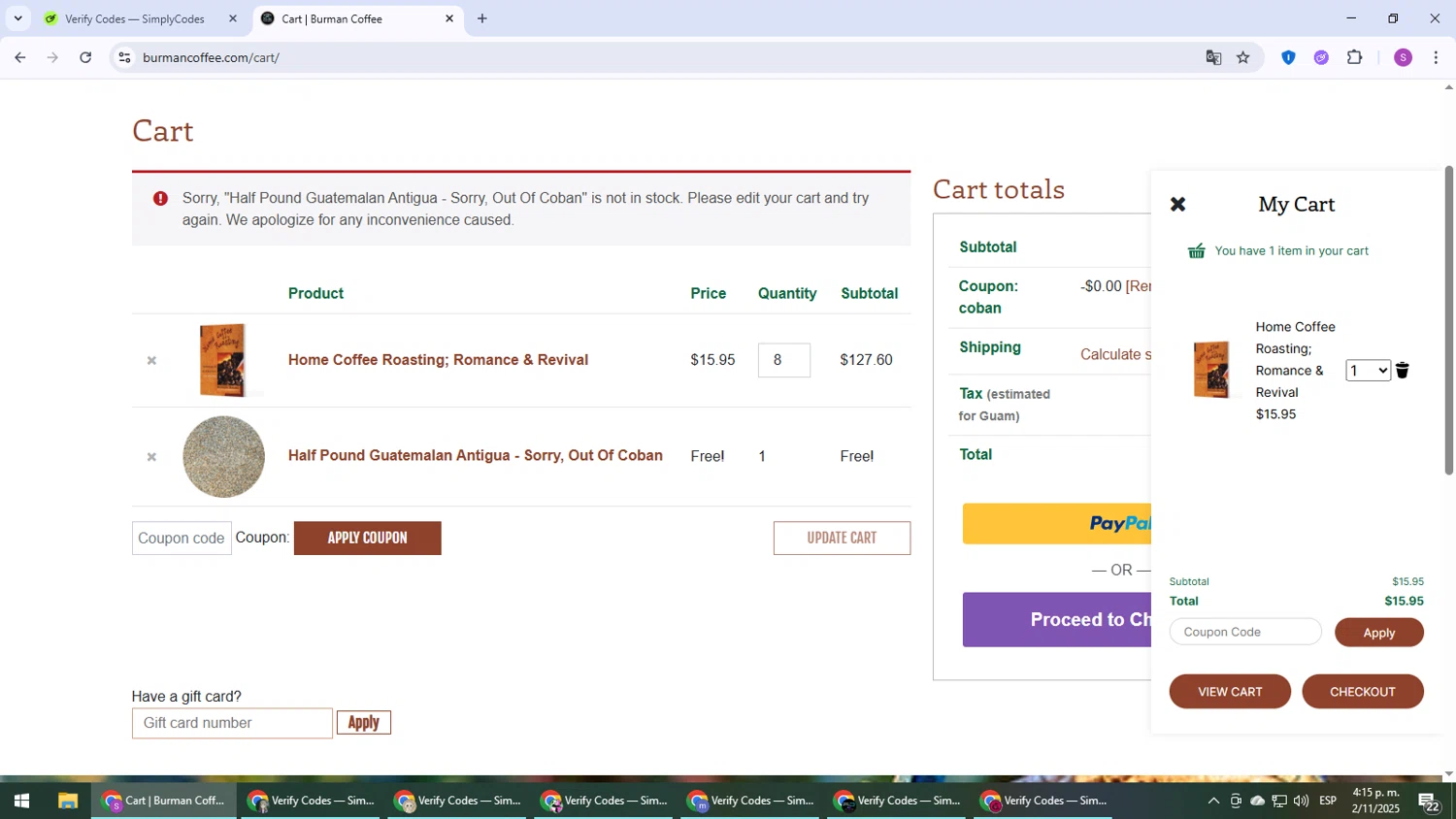Apply the coupon in the My Cart panel

pos(1378,633)
